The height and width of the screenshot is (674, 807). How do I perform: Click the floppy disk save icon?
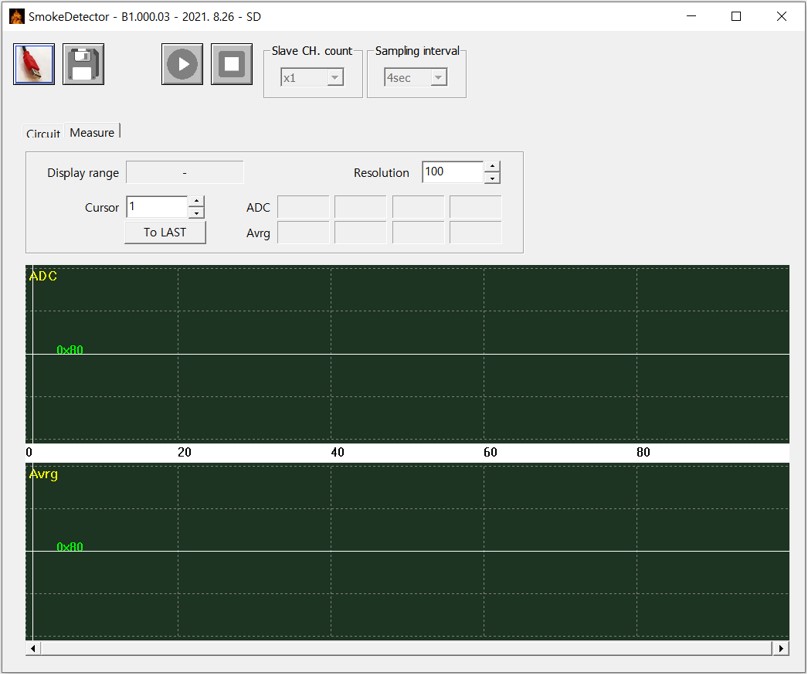pos(83,65)
